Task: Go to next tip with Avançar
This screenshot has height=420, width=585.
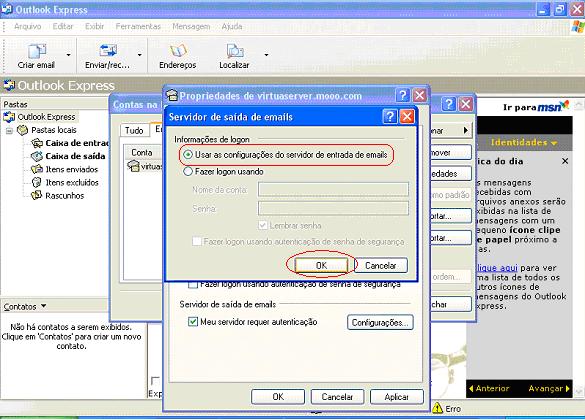Action: [549, 388]
